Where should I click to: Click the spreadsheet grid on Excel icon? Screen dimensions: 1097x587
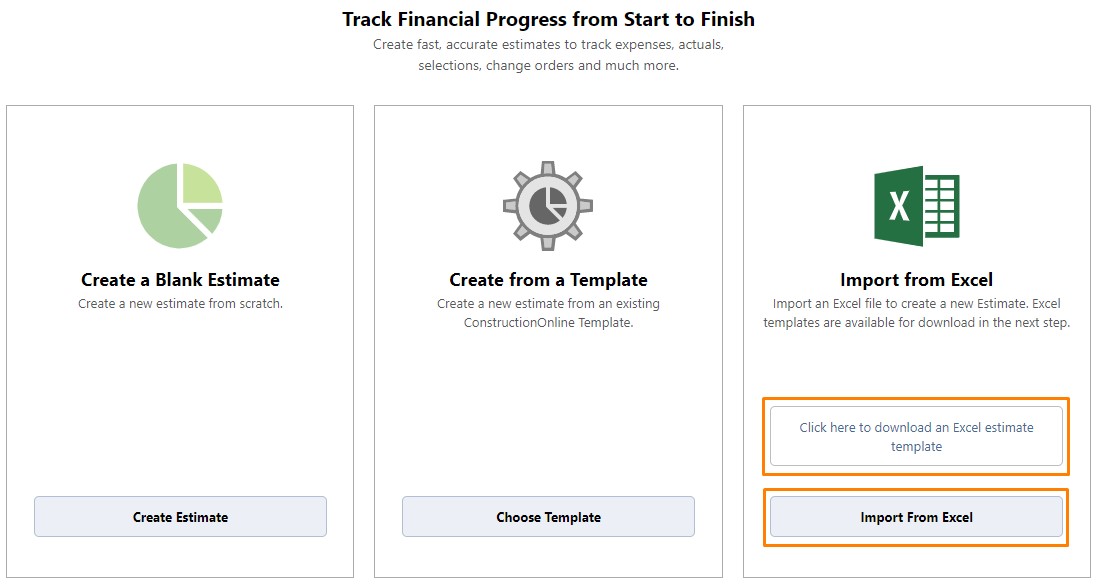click(942, 206)
